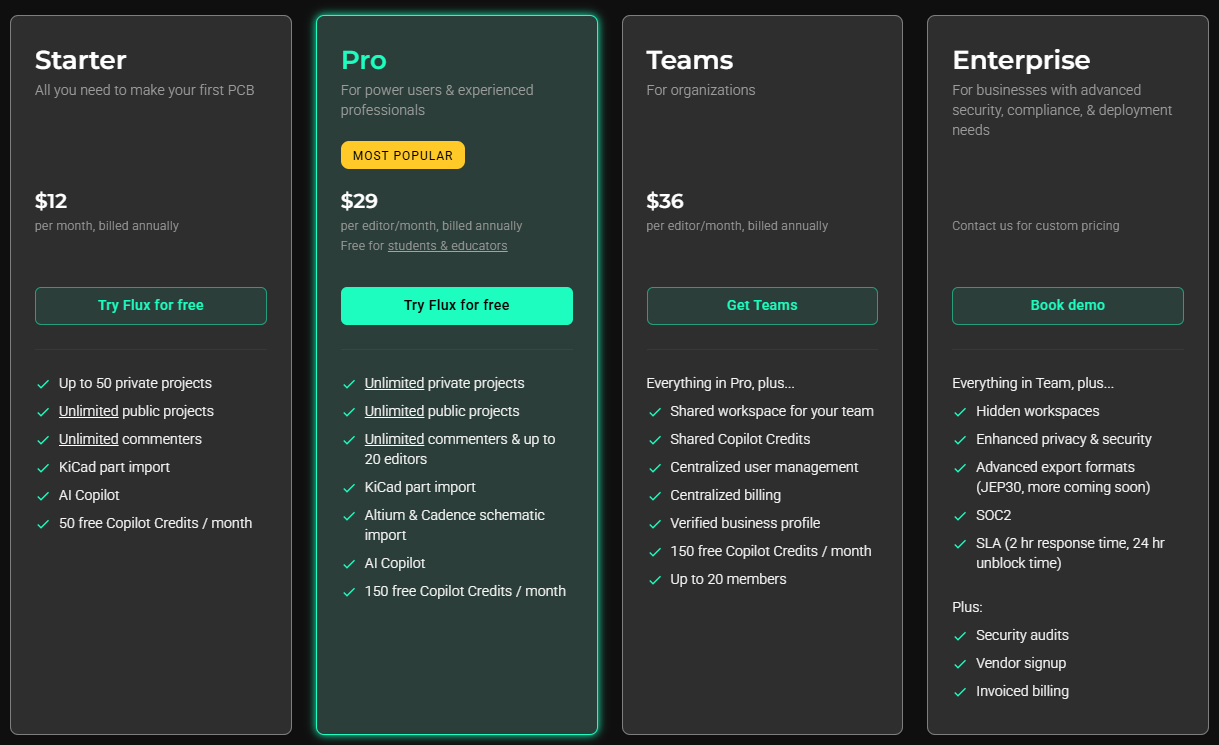Click Try Flux for free in Pro plan
The width and height of the screenshot is (1219, 745).
(x=457, y=306)
